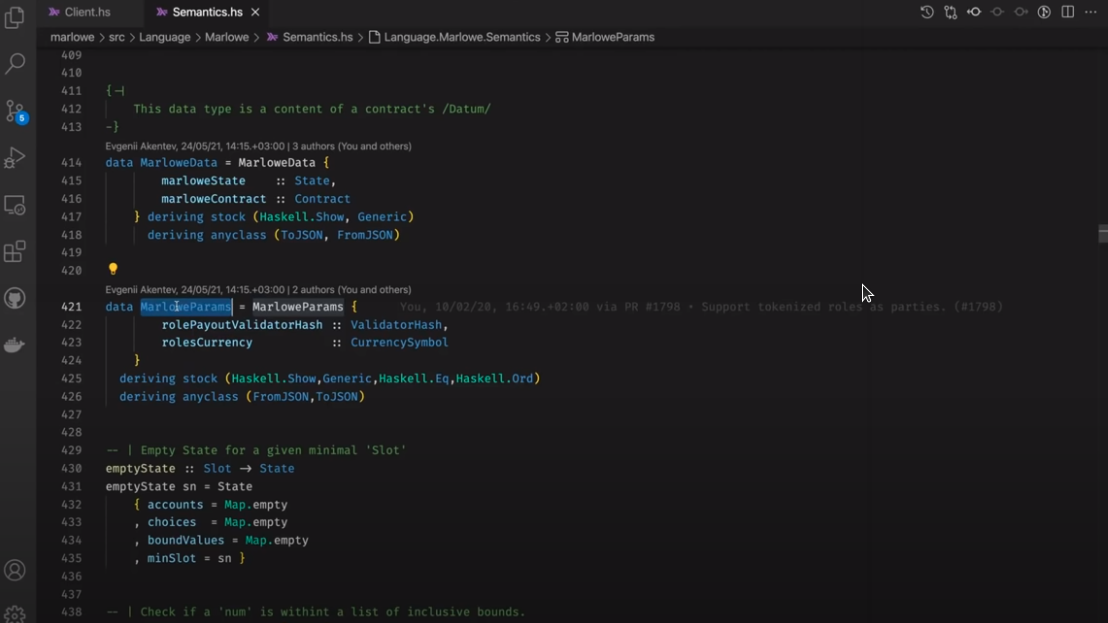Toggle file blame annotations in editor toolbar
Screen dimensions: 1108x623
1044,12
